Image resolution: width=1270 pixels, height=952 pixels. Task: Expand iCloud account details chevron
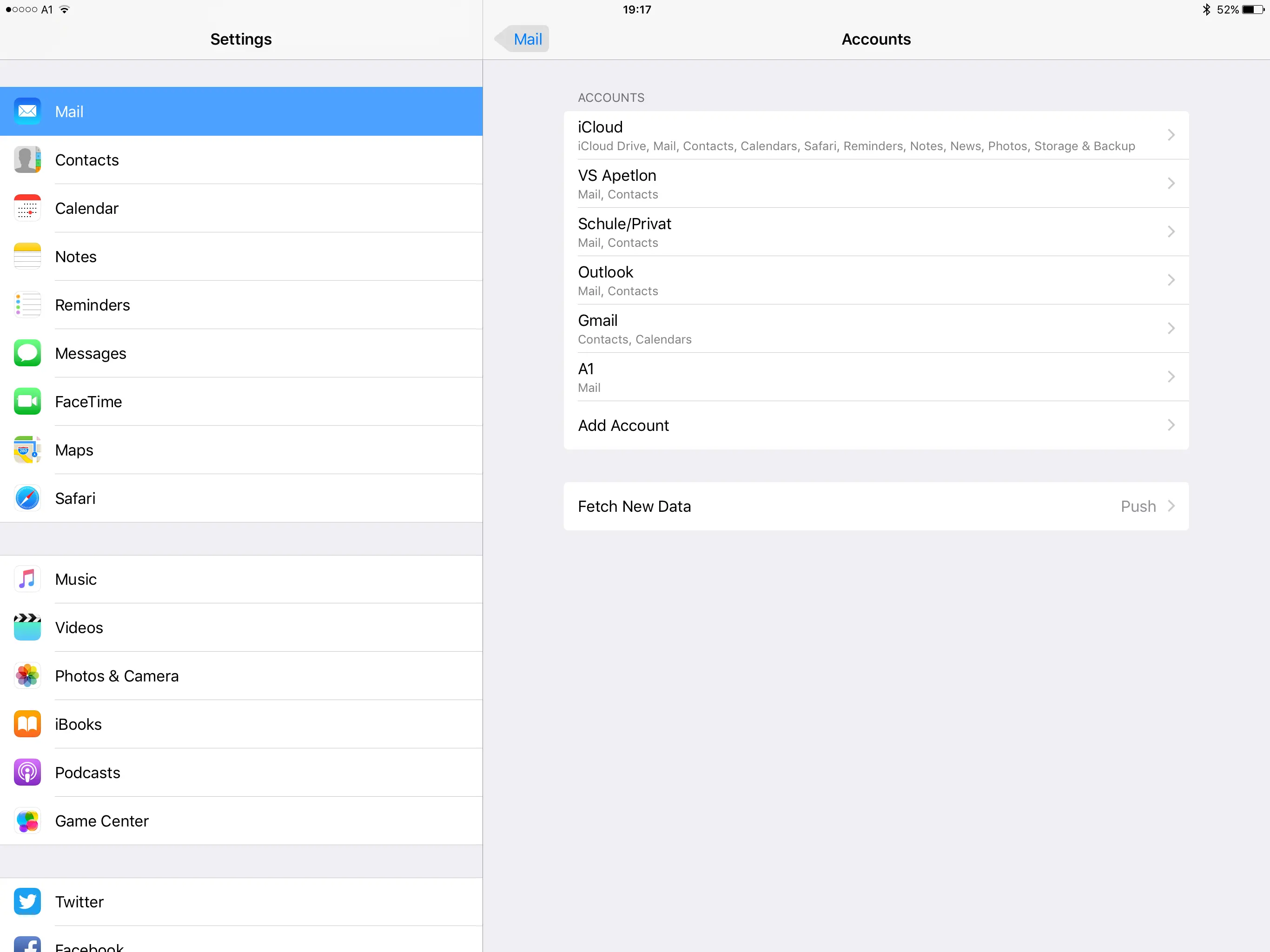pos(1171,136)
